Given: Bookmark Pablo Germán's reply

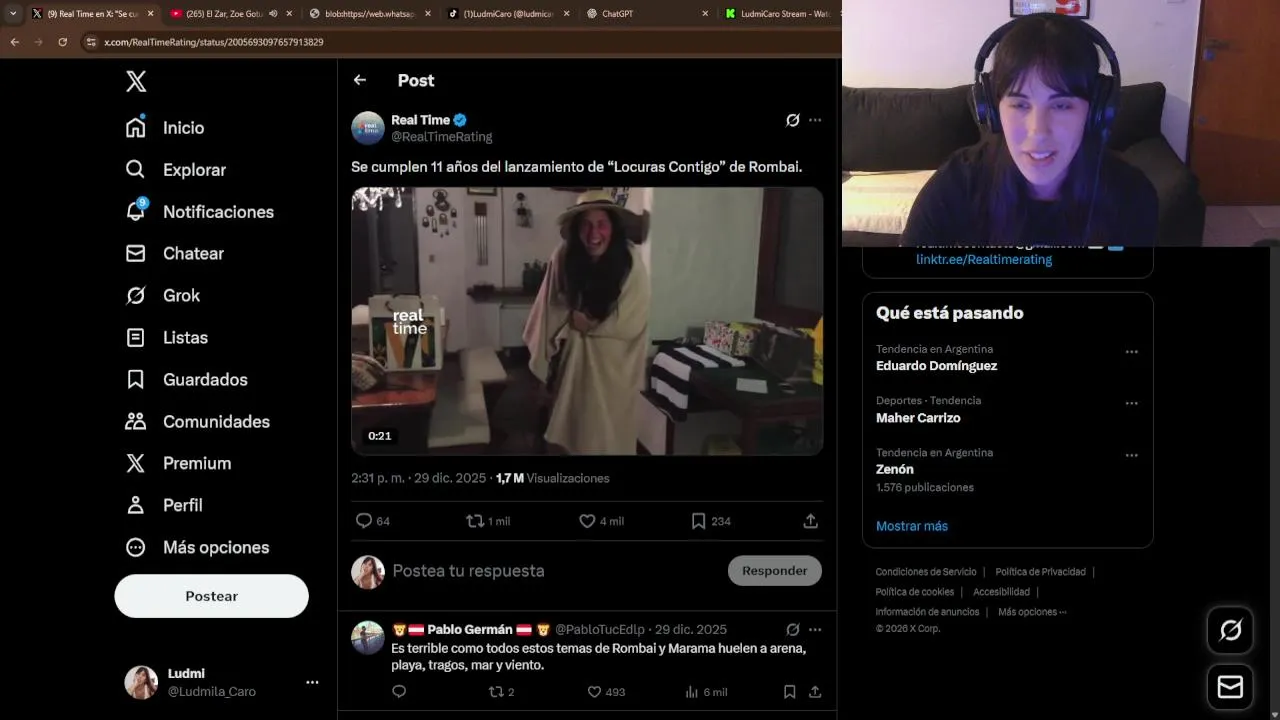Looking at the screenshot, I should pos(789,692).
